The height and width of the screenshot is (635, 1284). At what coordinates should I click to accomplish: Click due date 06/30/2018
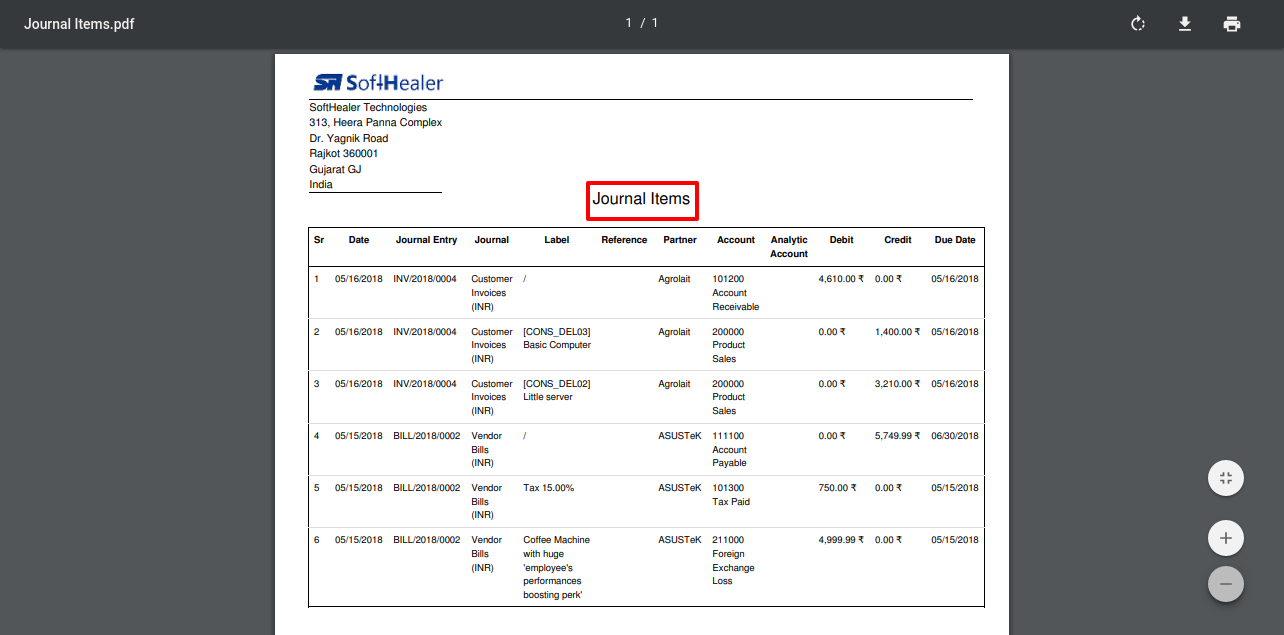pos(955,436)
